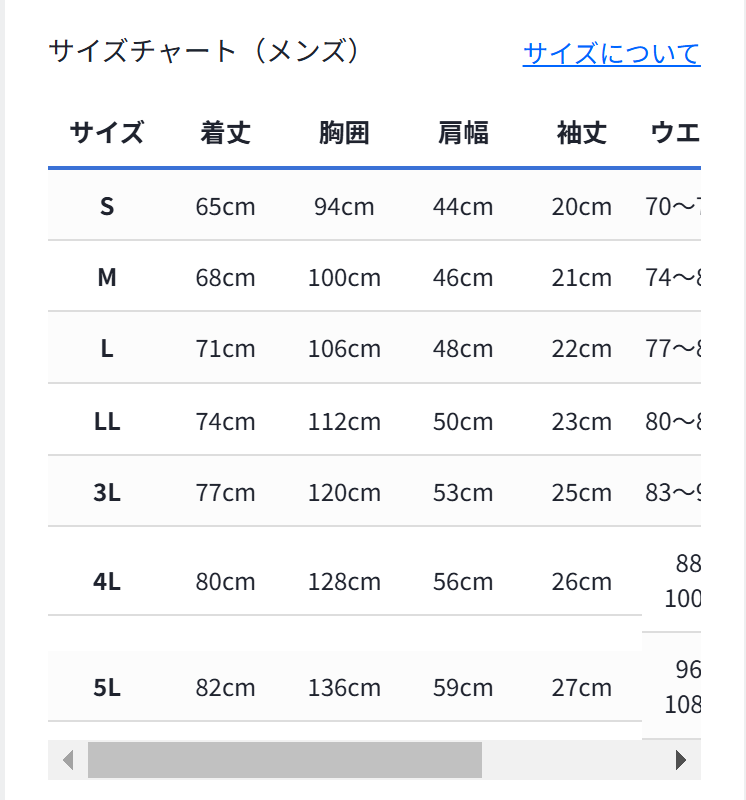Click the left scroll arrow of horizontal scrollbar
Screen dimensions: 746x800
pos(68,760)
